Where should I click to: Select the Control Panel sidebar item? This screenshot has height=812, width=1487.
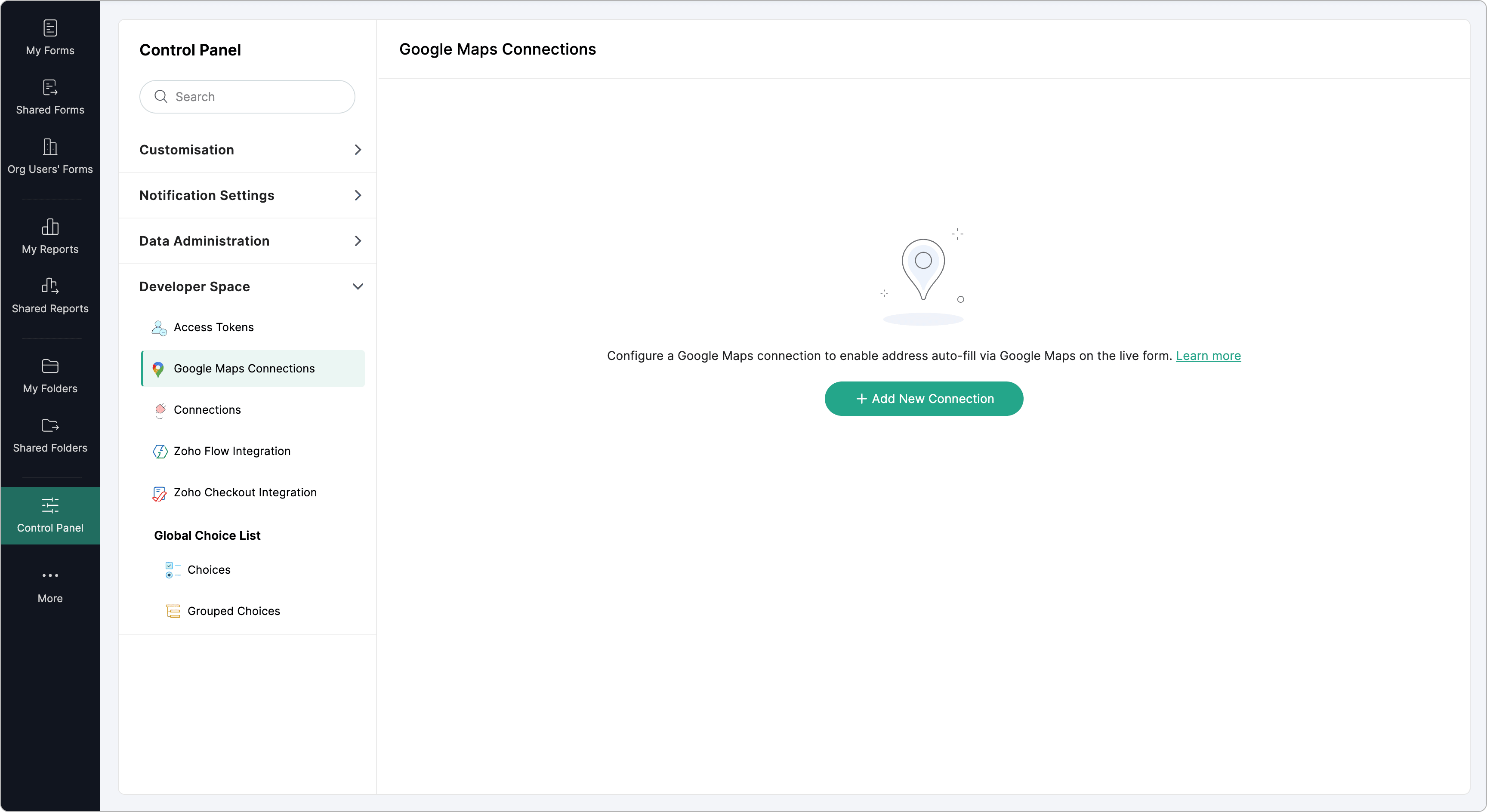50,515
